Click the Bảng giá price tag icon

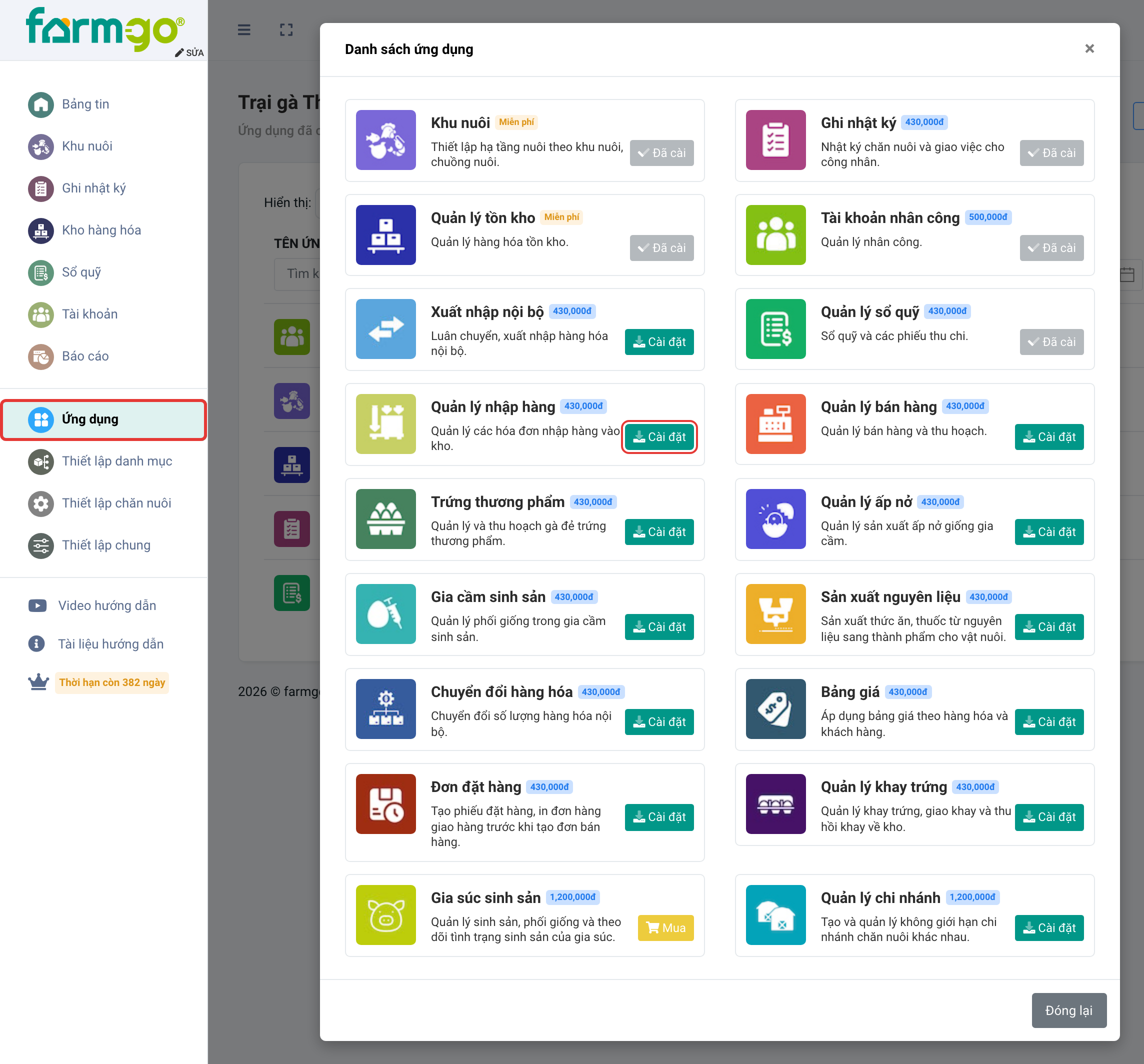(775, 709)
